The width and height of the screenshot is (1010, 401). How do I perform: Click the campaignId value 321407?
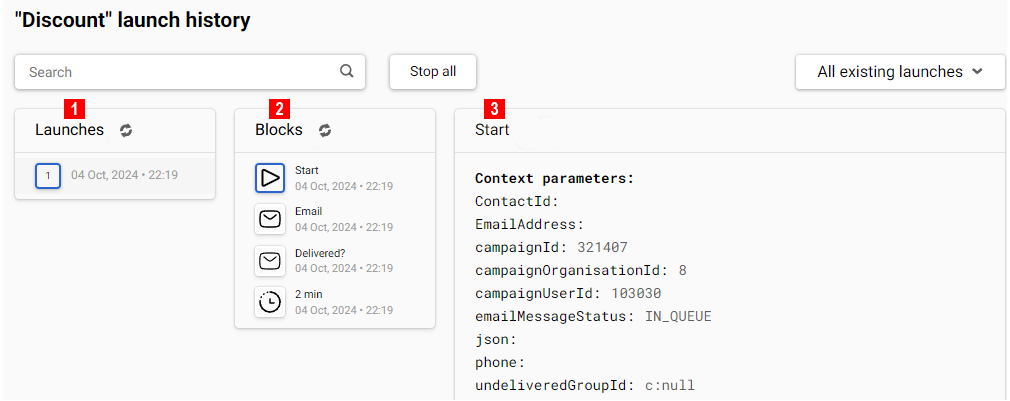pos(602,247)
